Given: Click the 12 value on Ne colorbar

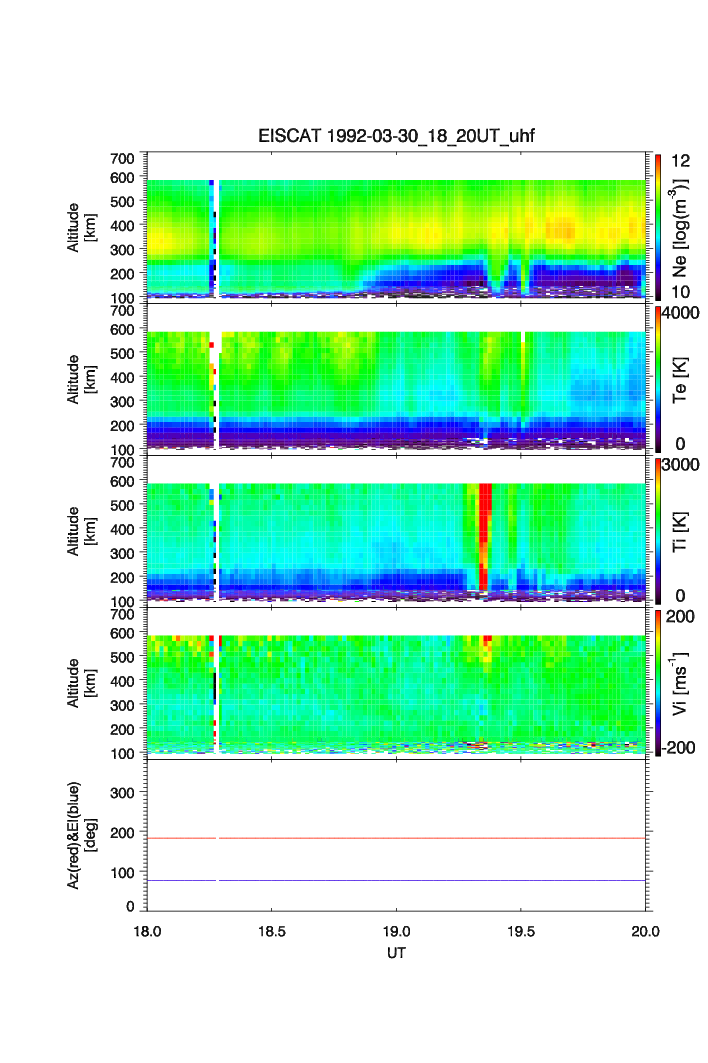Looking at the screenshot, I should (680, 161).
